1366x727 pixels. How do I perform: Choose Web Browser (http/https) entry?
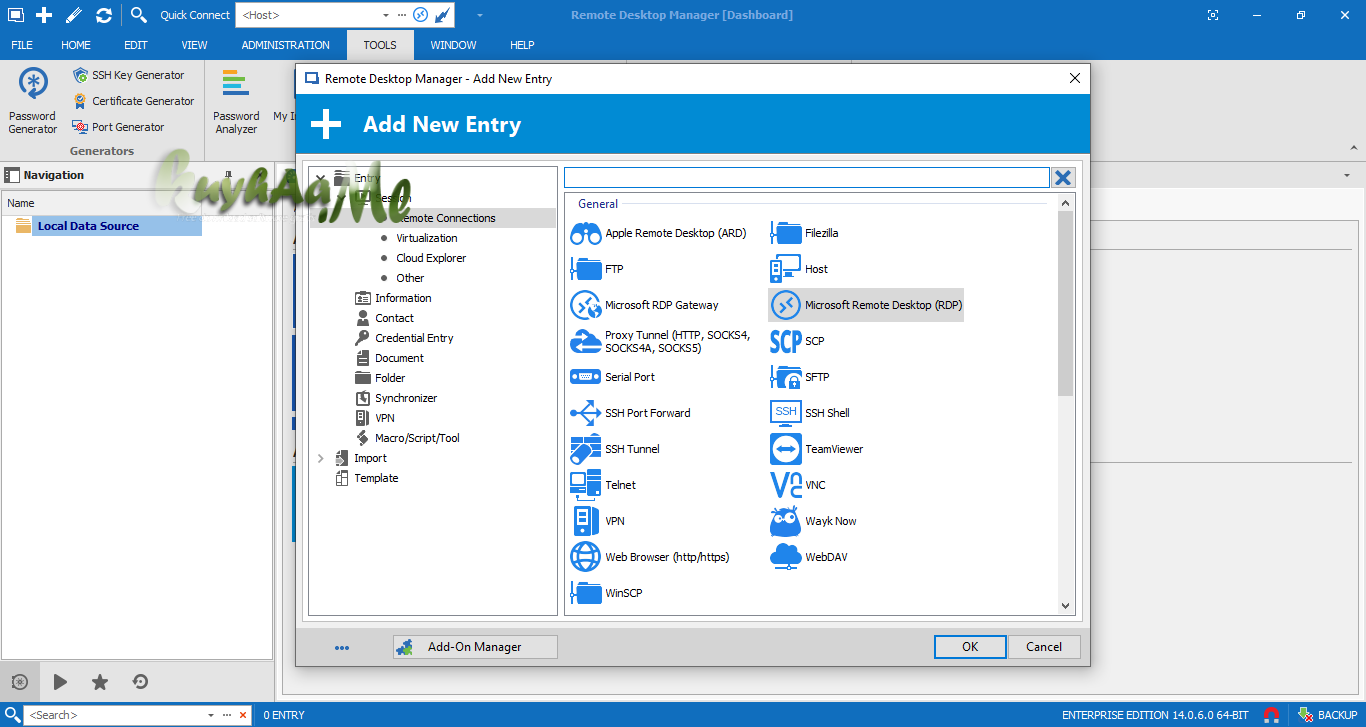(650, 557)
